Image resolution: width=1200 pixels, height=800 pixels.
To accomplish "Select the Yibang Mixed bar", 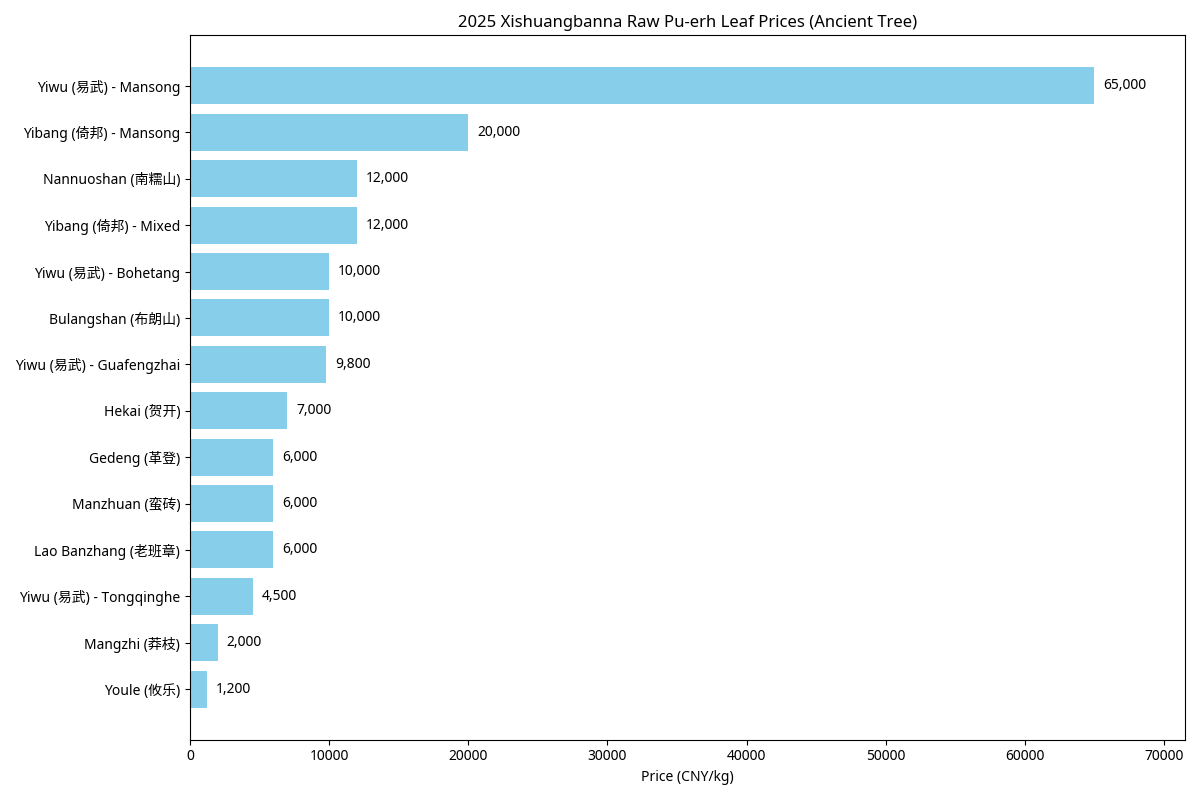I will 273,225.
